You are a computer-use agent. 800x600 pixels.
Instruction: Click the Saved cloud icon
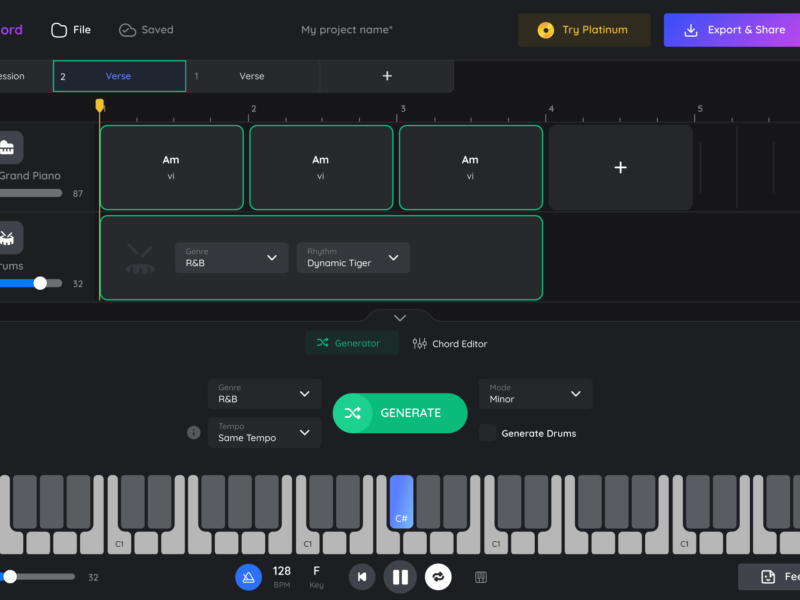[x=125, y=29]
